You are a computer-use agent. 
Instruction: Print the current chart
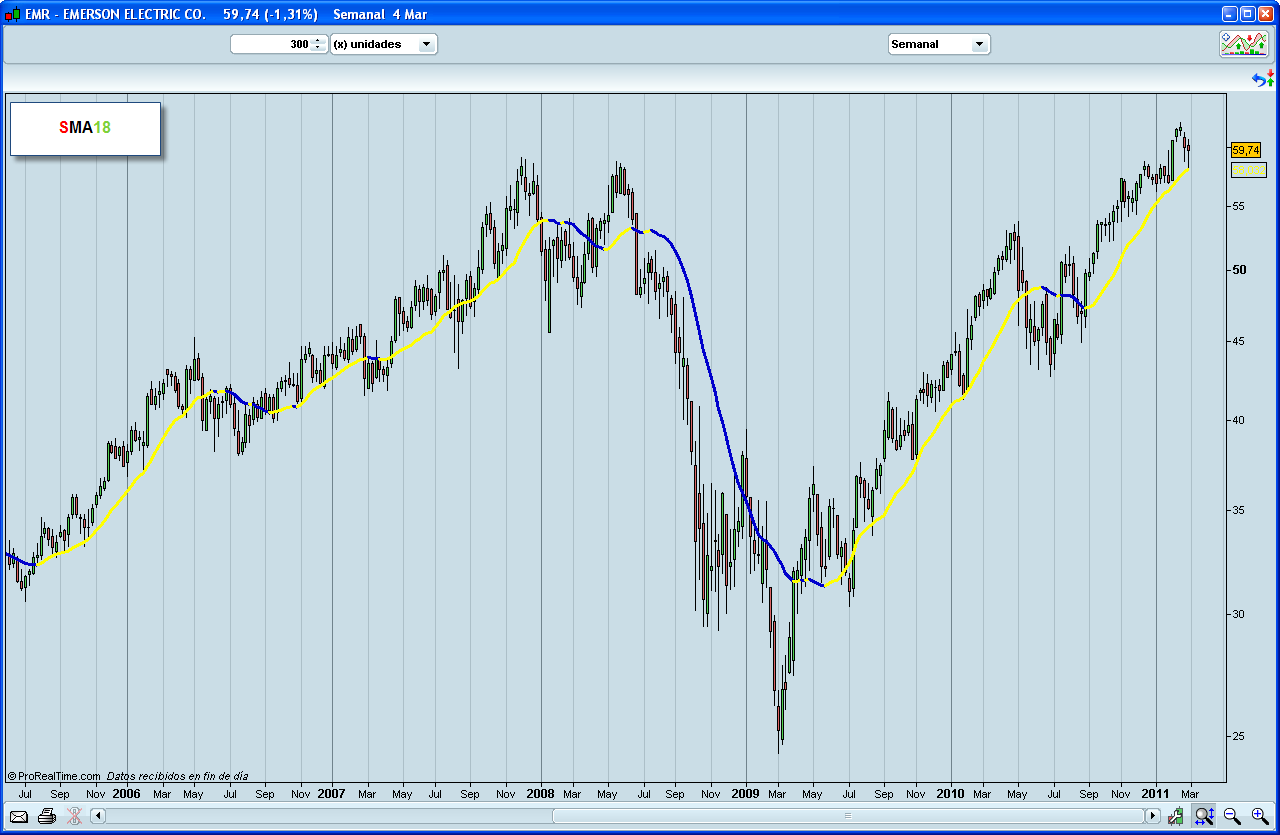coord(46,815)
